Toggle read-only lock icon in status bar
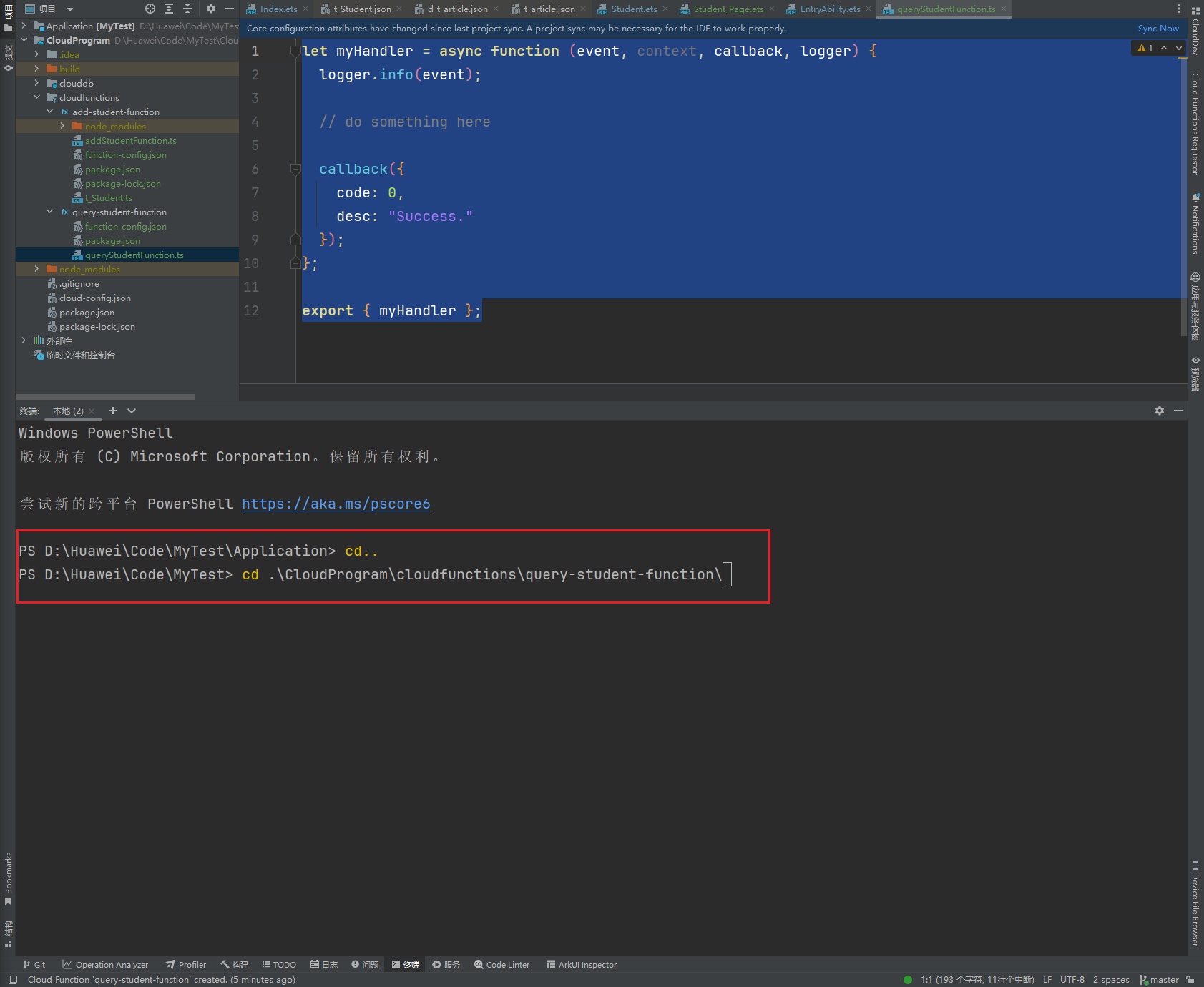The height and width of the screenshot is (987, 1204). [1190, 979]
